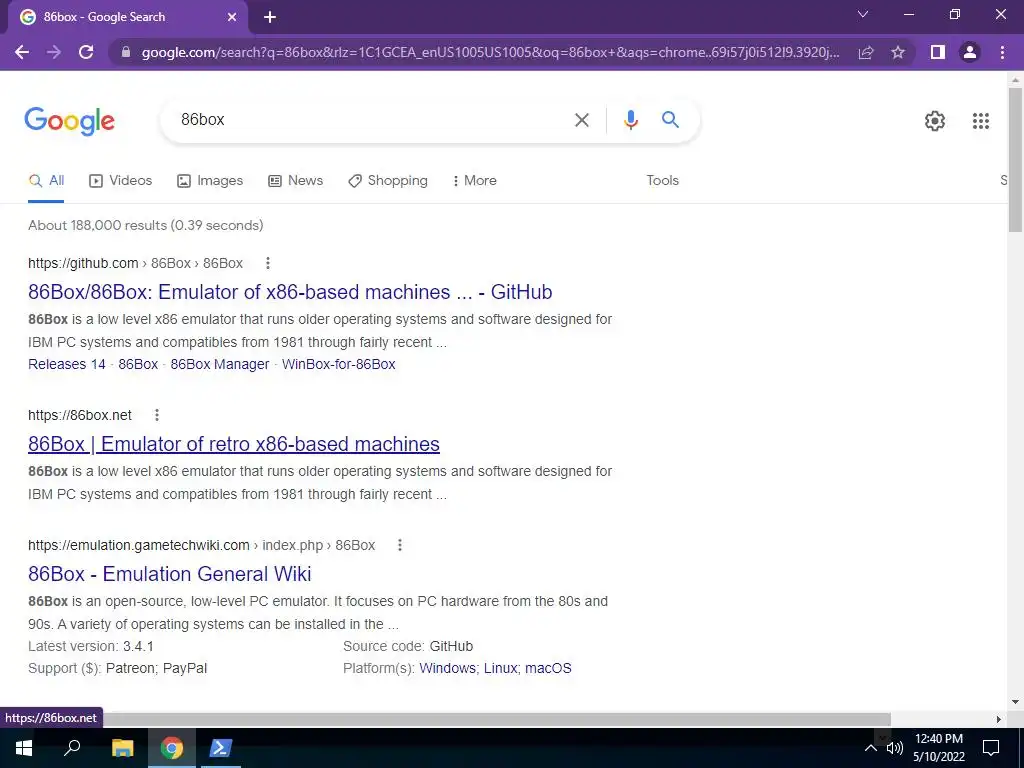The width and height of the screenshot is (1024, 768).
Task: Open PowerShell from the taskbar
Action: coord(219,748)
